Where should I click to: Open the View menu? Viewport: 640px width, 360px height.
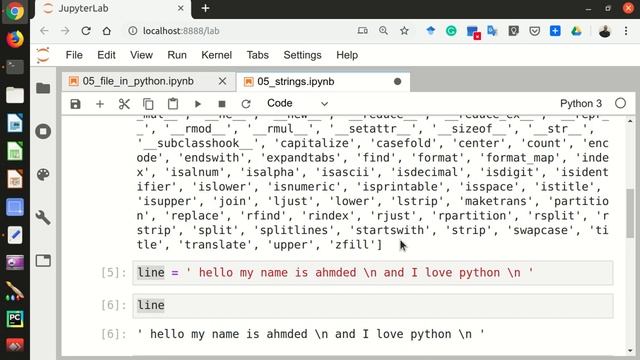click(141, 55)
